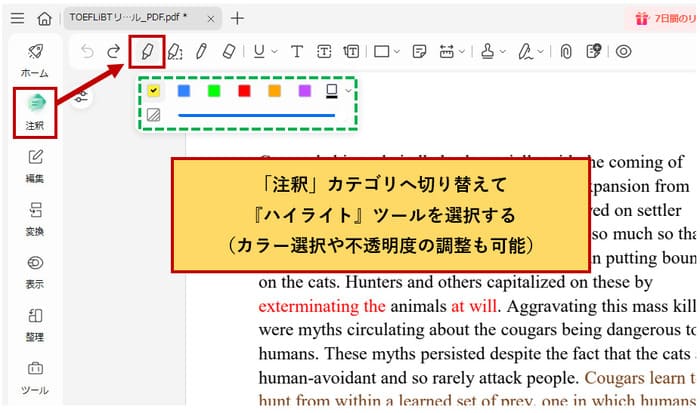Select the Eraser tool
The width and height of the screenshot is (700, 413).
coord(228,52)
